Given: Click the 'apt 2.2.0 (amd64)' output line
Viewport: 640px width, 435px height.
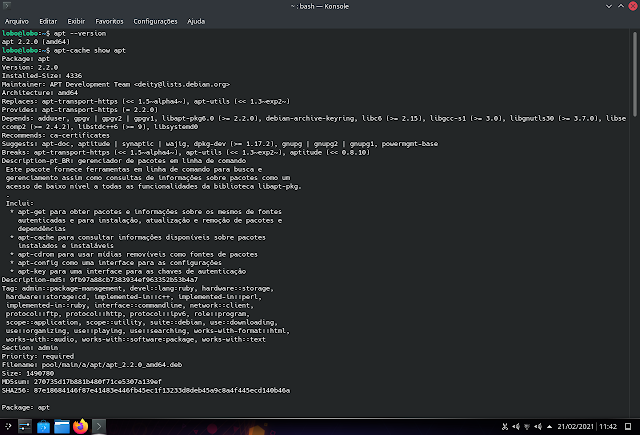Looking at the screenshot, I should coord(36,42).
